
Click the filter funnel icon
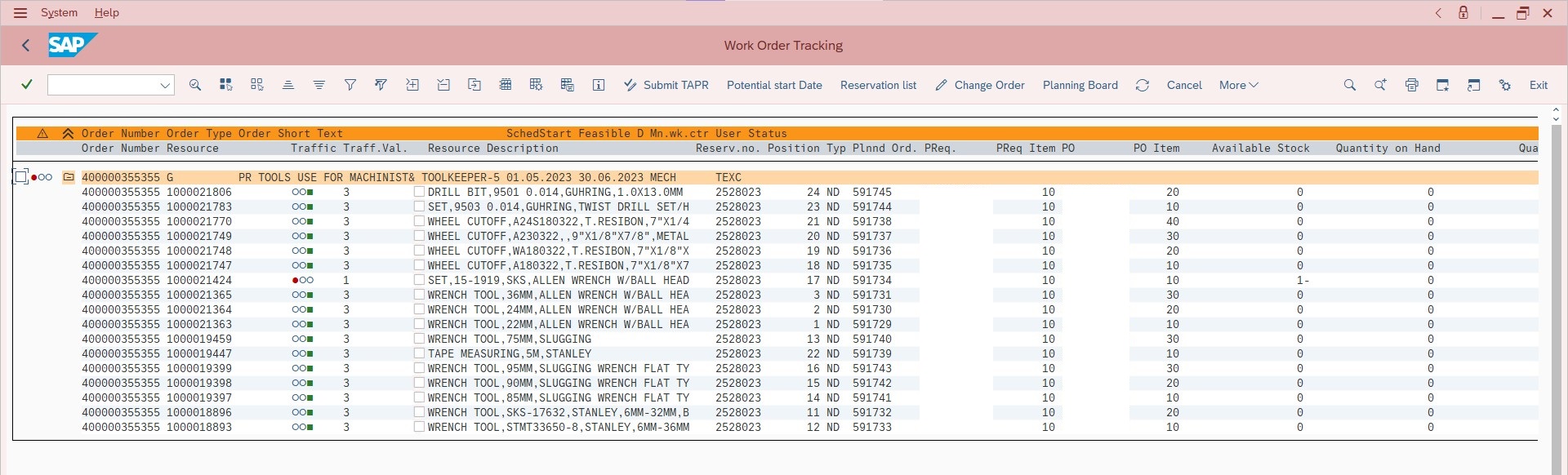coord(350,85)
